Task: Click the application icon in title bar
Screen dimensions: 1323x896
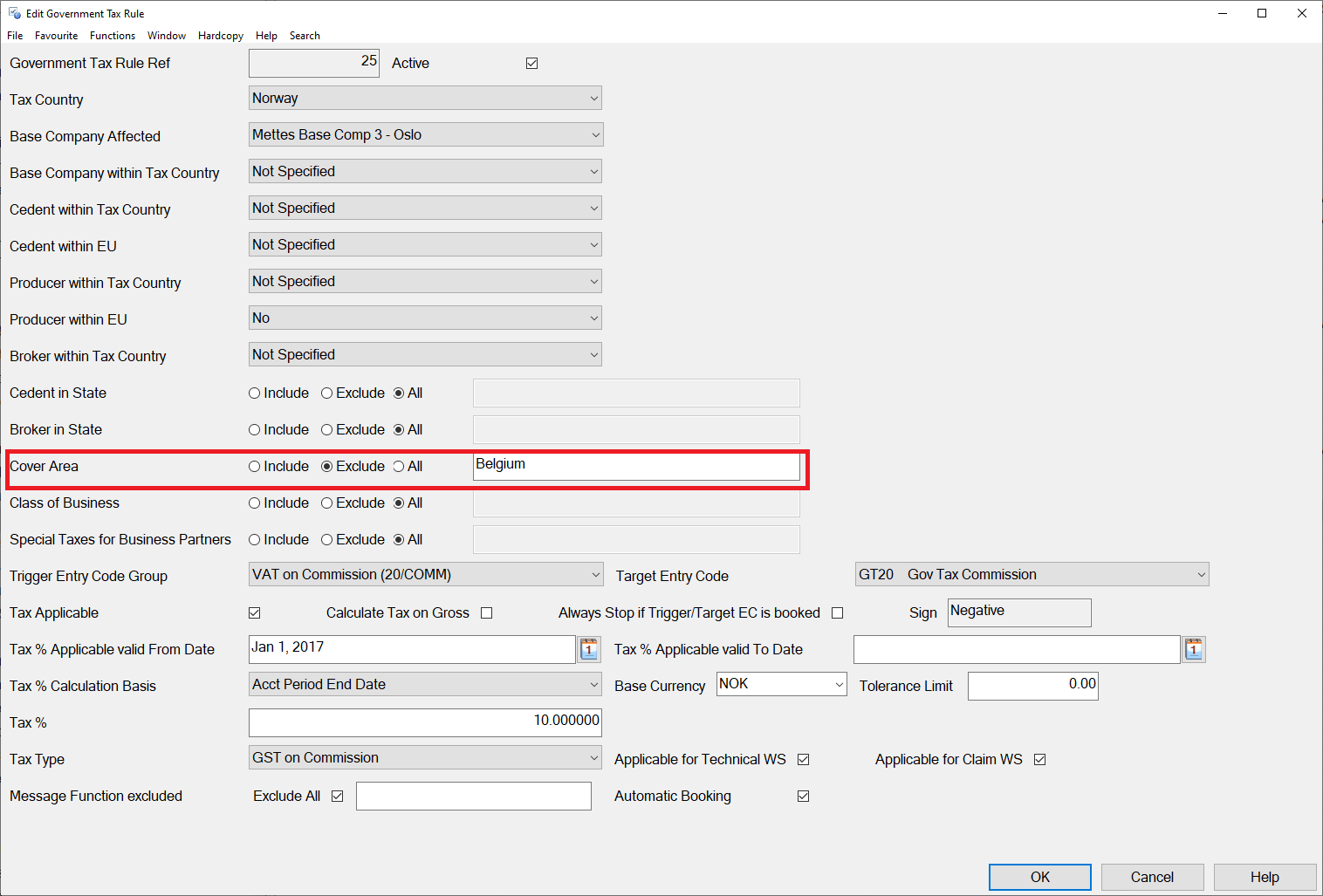Action: point(14,13)
